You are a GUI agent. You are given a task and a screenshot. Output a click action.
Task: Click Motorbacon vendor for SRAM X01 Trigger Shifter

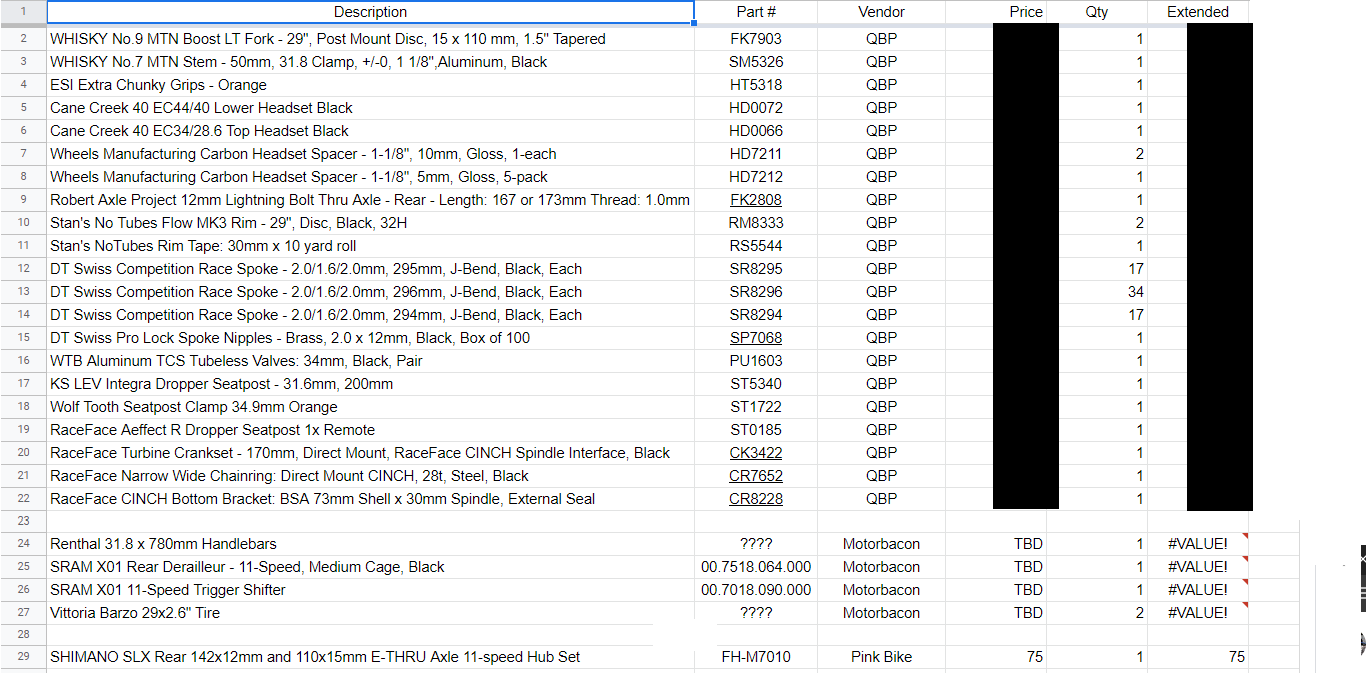tap(881, 590)
